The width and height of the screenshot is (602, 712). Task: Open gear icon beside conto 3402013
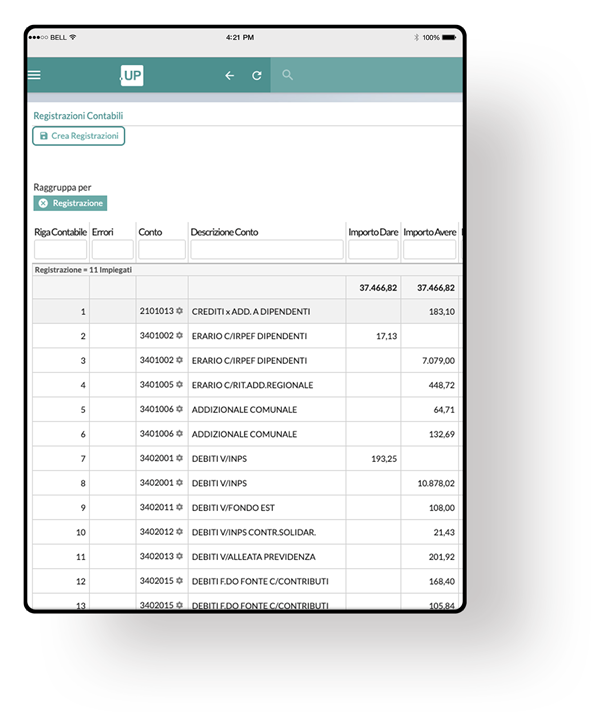point(180,556)
